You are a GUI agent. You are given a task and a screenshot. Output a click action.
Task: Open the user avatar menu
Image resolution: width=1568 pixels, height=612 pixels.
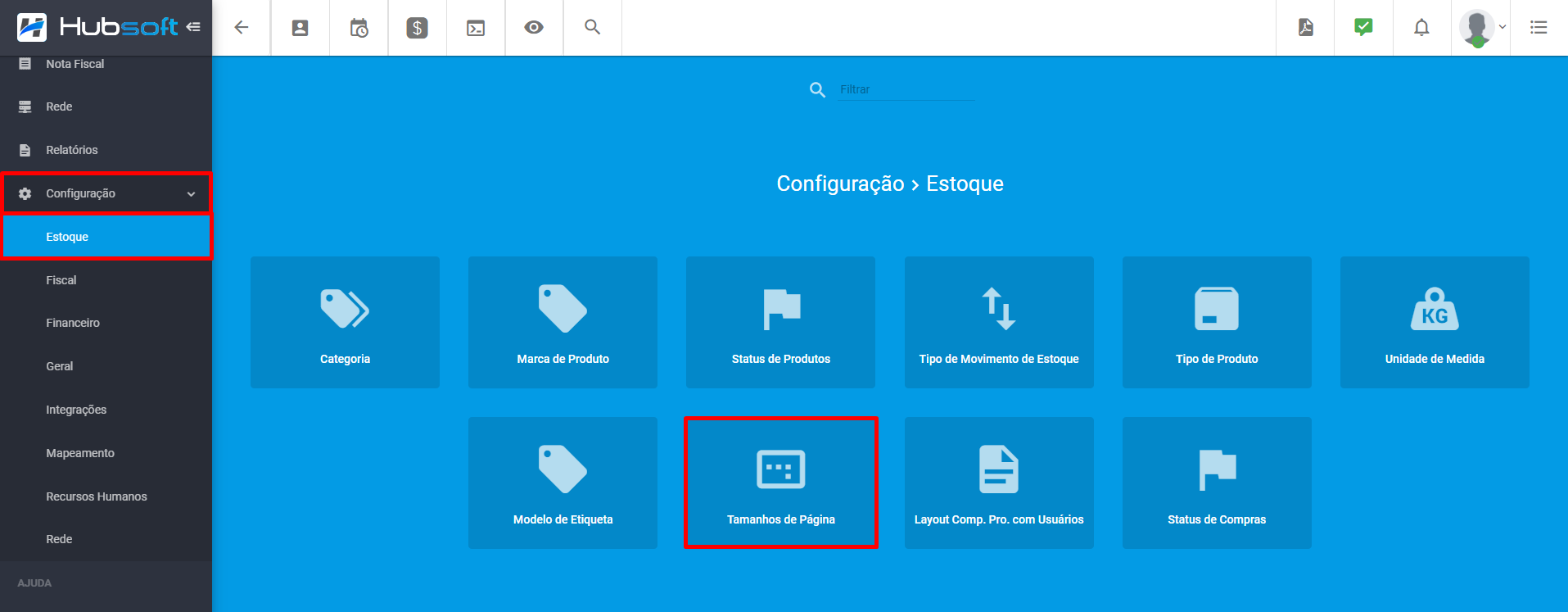click(x=1481, y=28)
